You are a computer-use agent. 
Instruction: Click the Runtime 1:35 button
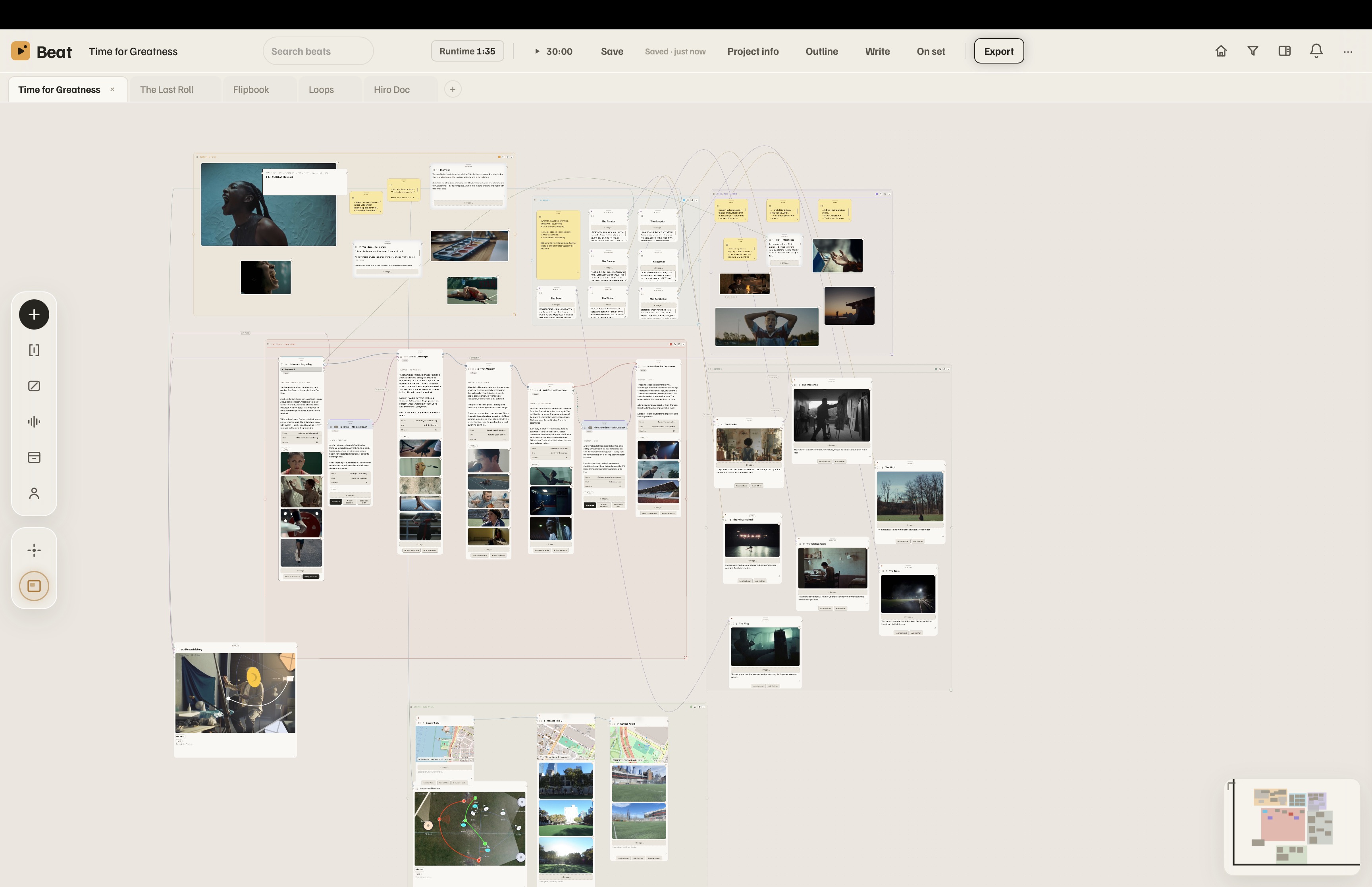click(468, 51)
